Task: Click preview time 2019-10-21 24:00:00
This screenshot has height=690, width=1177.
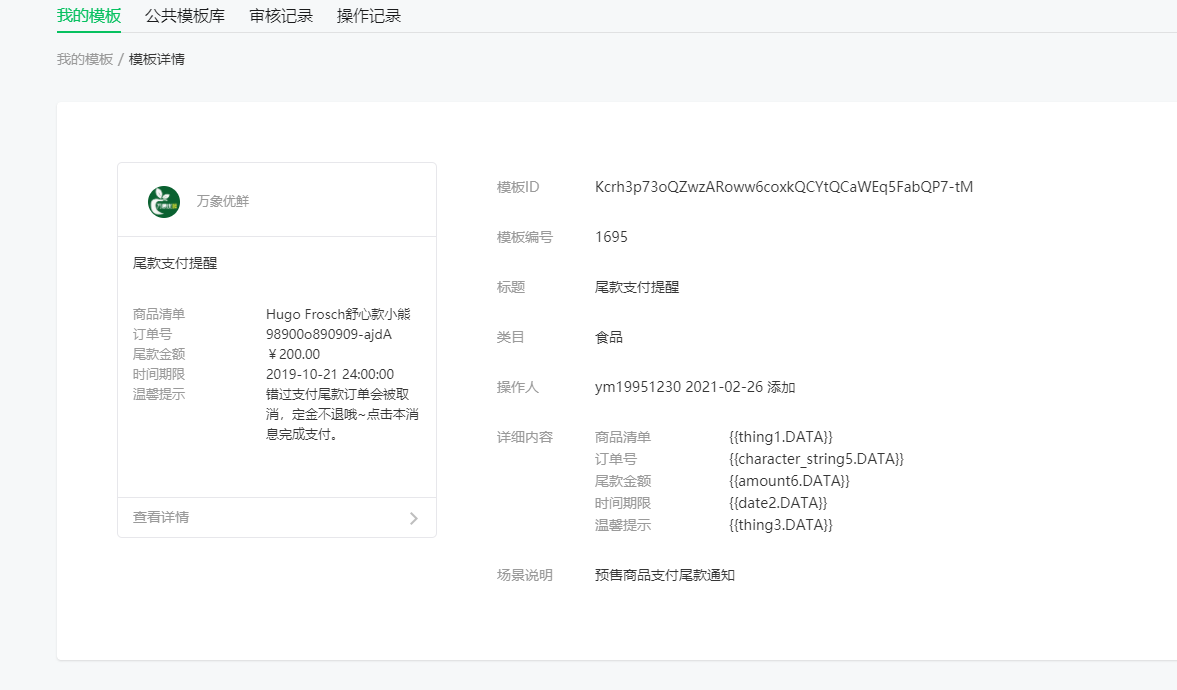Action: [x=330, y=374]
